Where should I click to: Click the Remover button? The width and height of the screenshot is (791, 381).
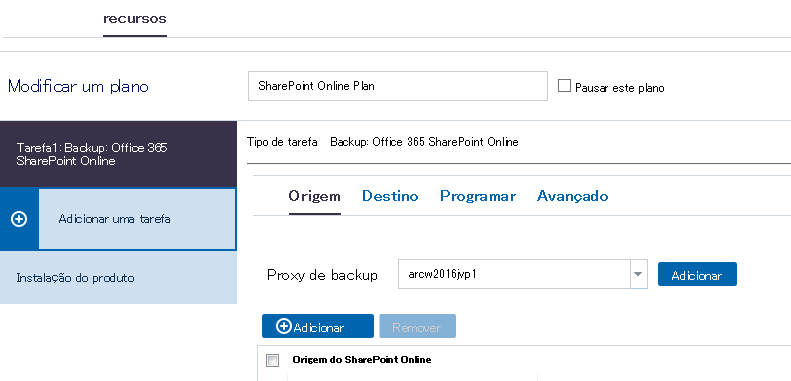418,326
